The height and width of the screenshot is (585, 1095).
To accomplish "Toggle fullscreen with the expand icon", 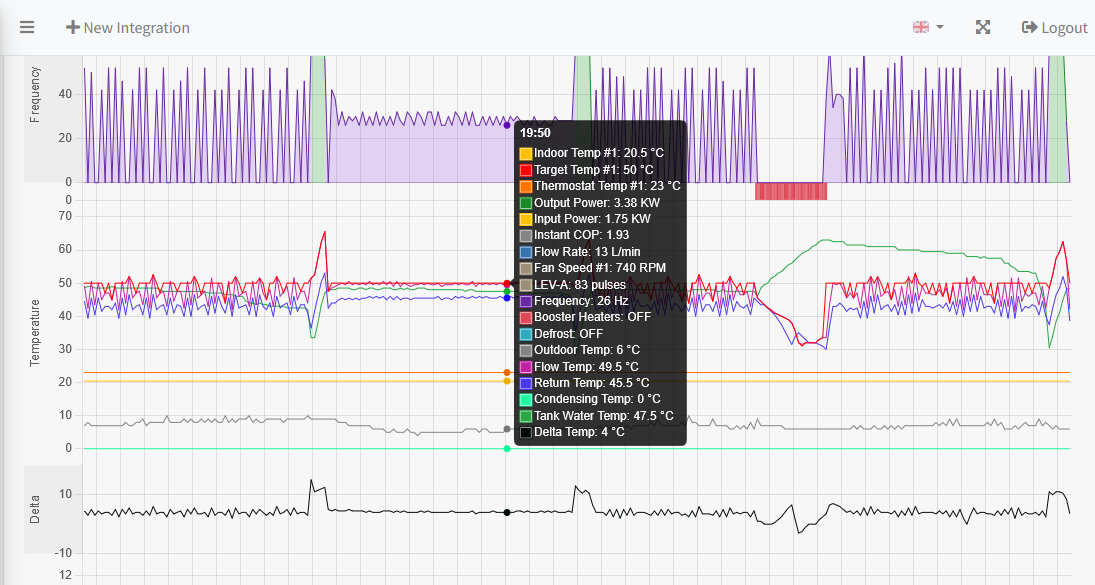I will click(x=983, y=27).
